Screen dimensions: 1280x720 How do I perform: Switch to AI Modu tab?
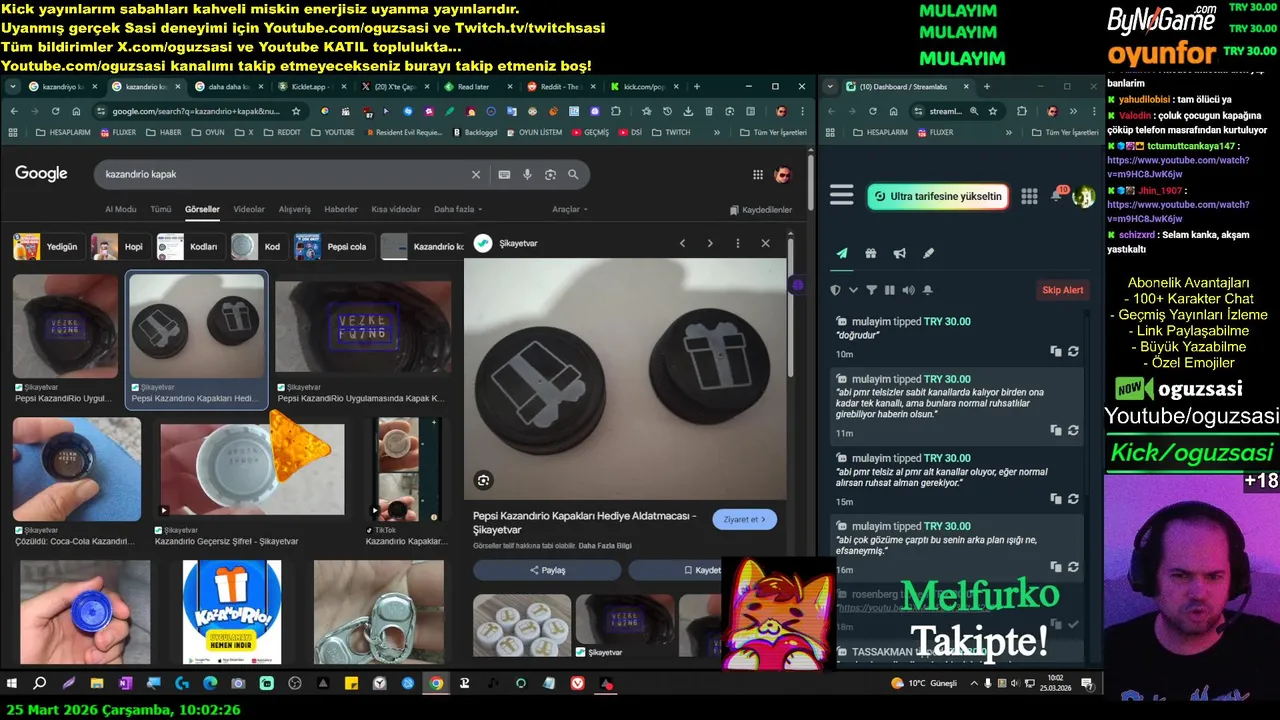pyautogui.click(x=121, y=209)
